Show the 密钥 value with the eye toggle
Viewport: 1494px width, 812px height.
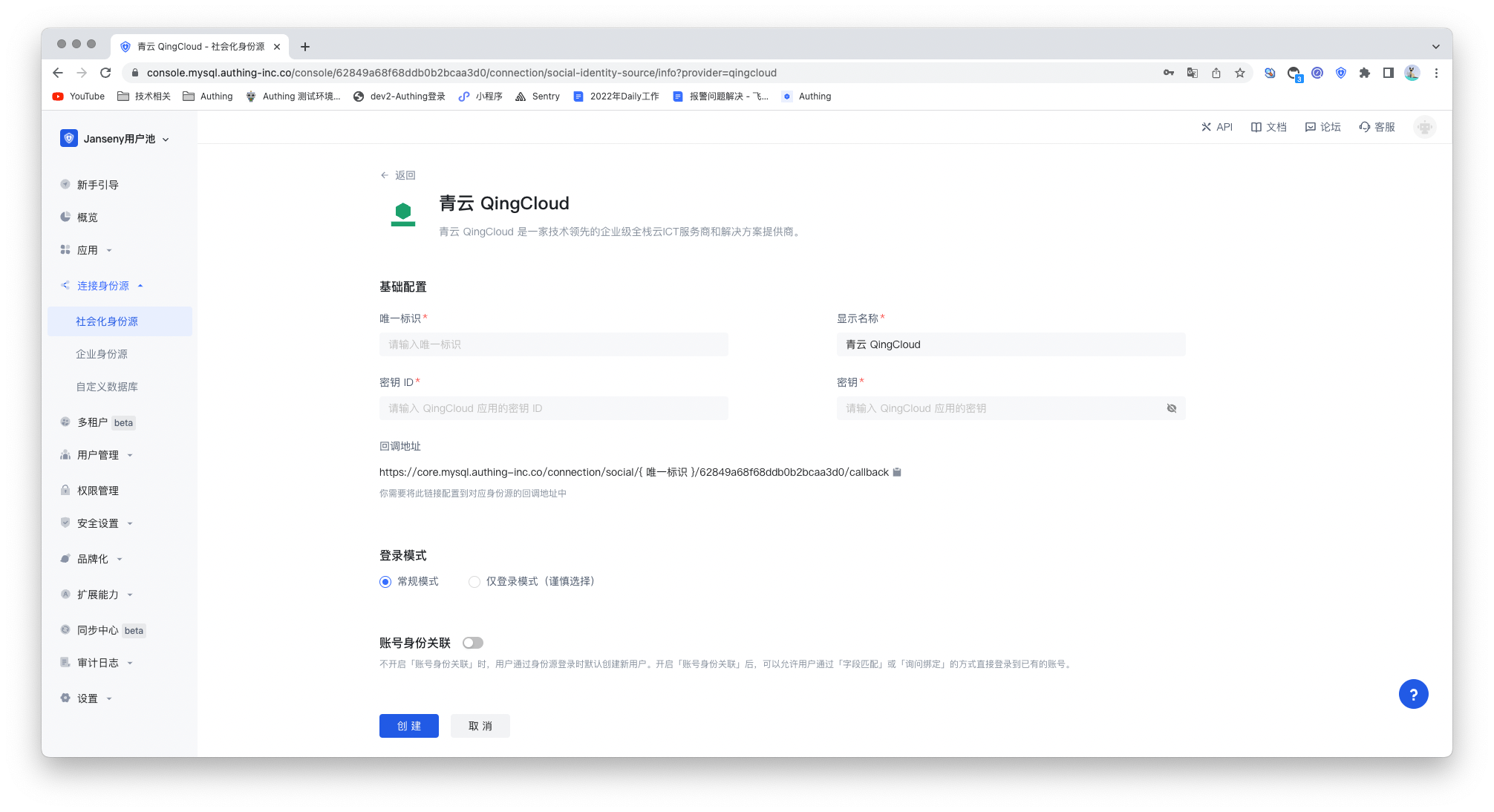pyautogui.click(x=1171, y=408)
